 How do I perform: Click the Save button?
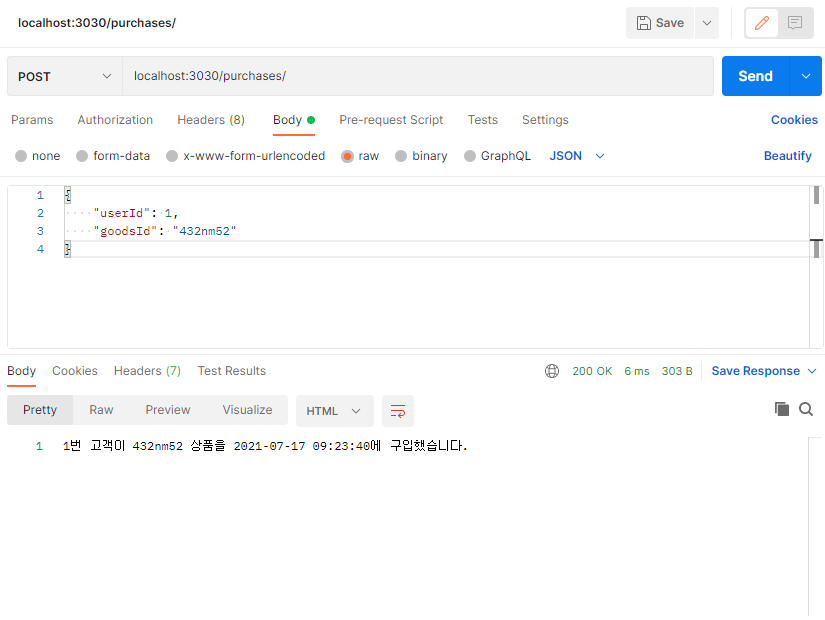[x=659, y=23]
